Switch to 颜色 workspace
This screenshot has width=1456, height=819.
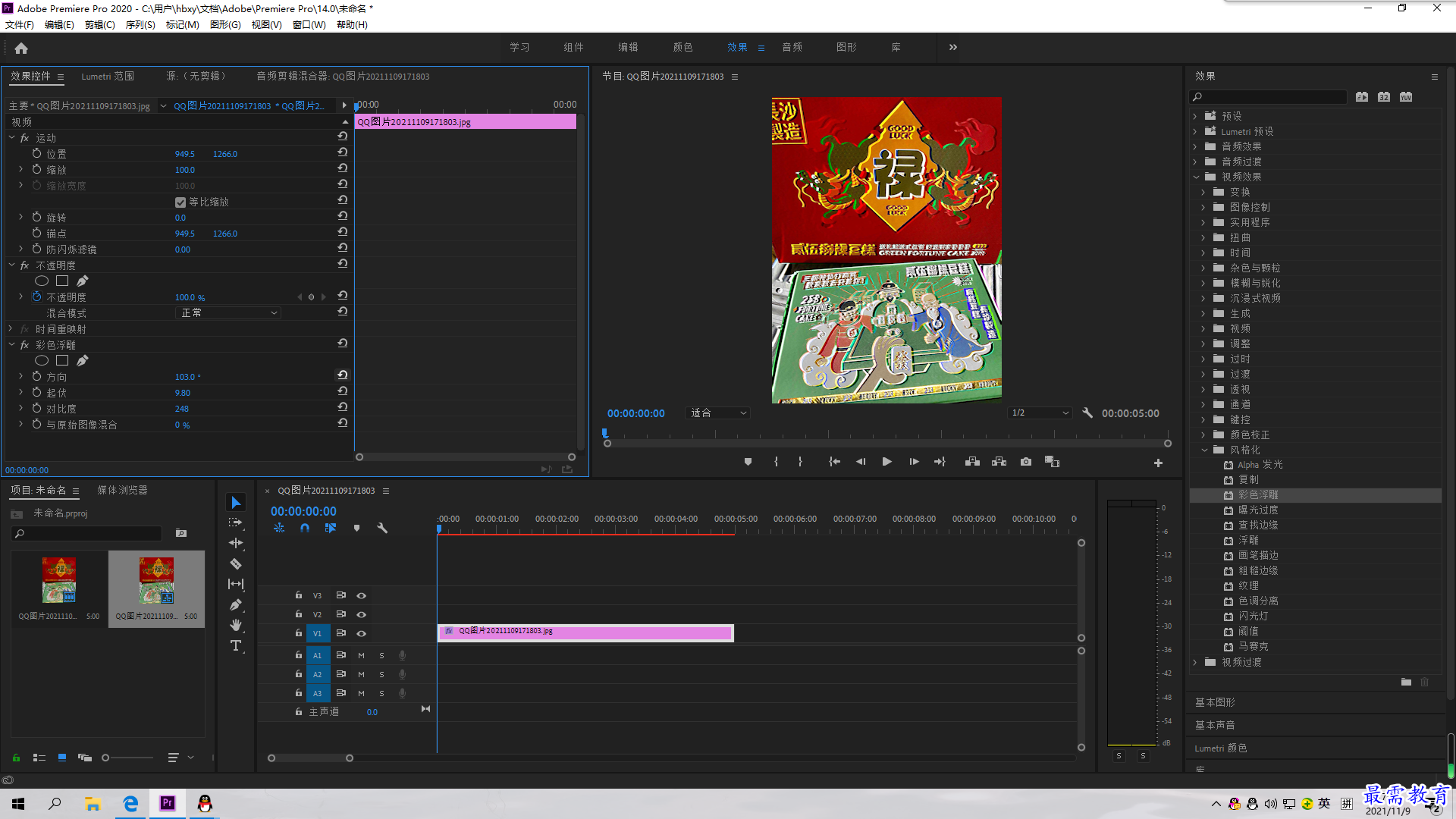pos(682,47)
